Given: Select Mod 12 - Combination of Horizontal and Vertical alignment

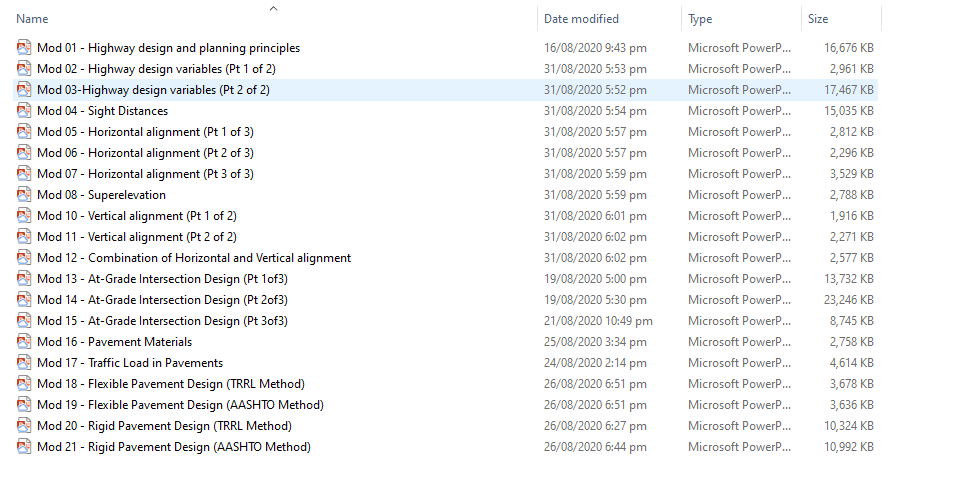Looking at the screenshot, I should (x=194, y=258).
